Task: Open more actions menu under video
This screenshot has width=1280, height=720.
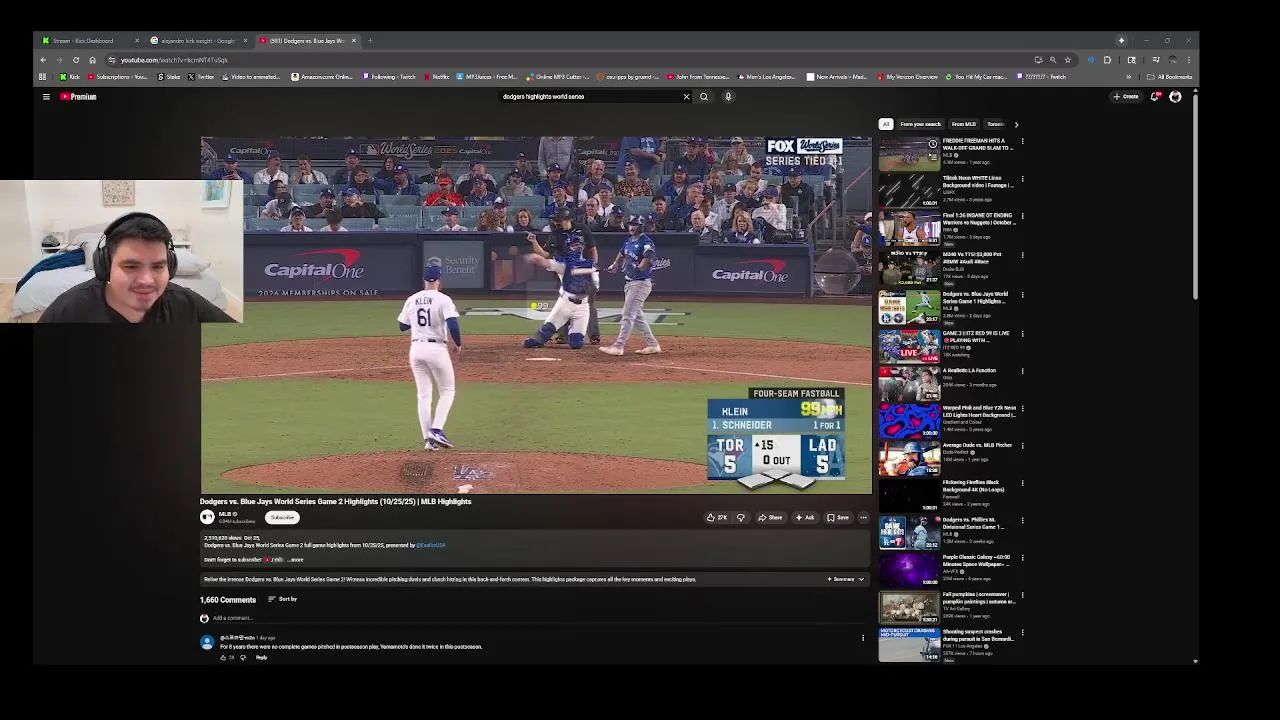Action: tap(863, 518)
